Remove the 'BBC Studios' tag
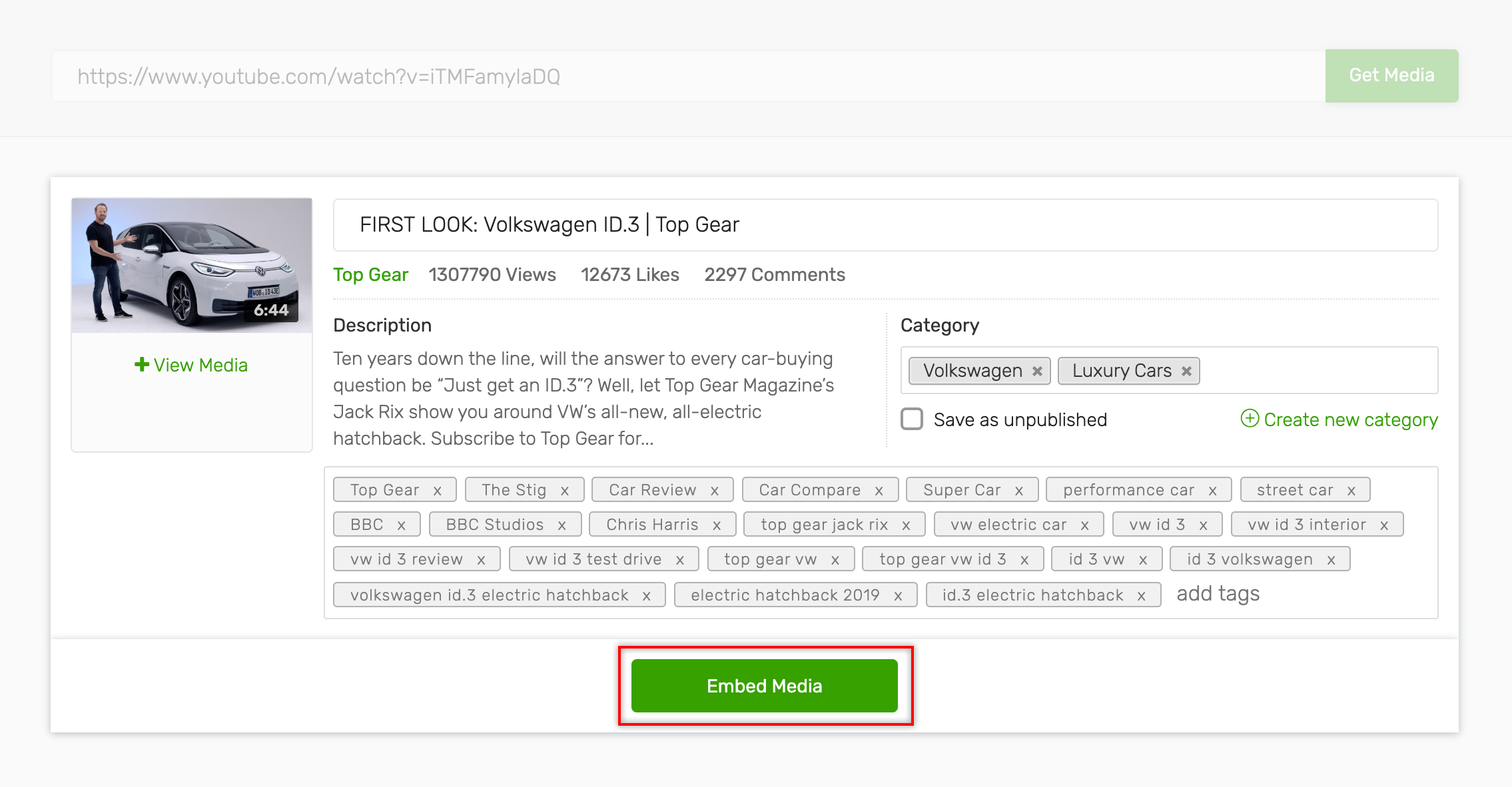This screenshot has width=1512, height=787. coord(562,525)
